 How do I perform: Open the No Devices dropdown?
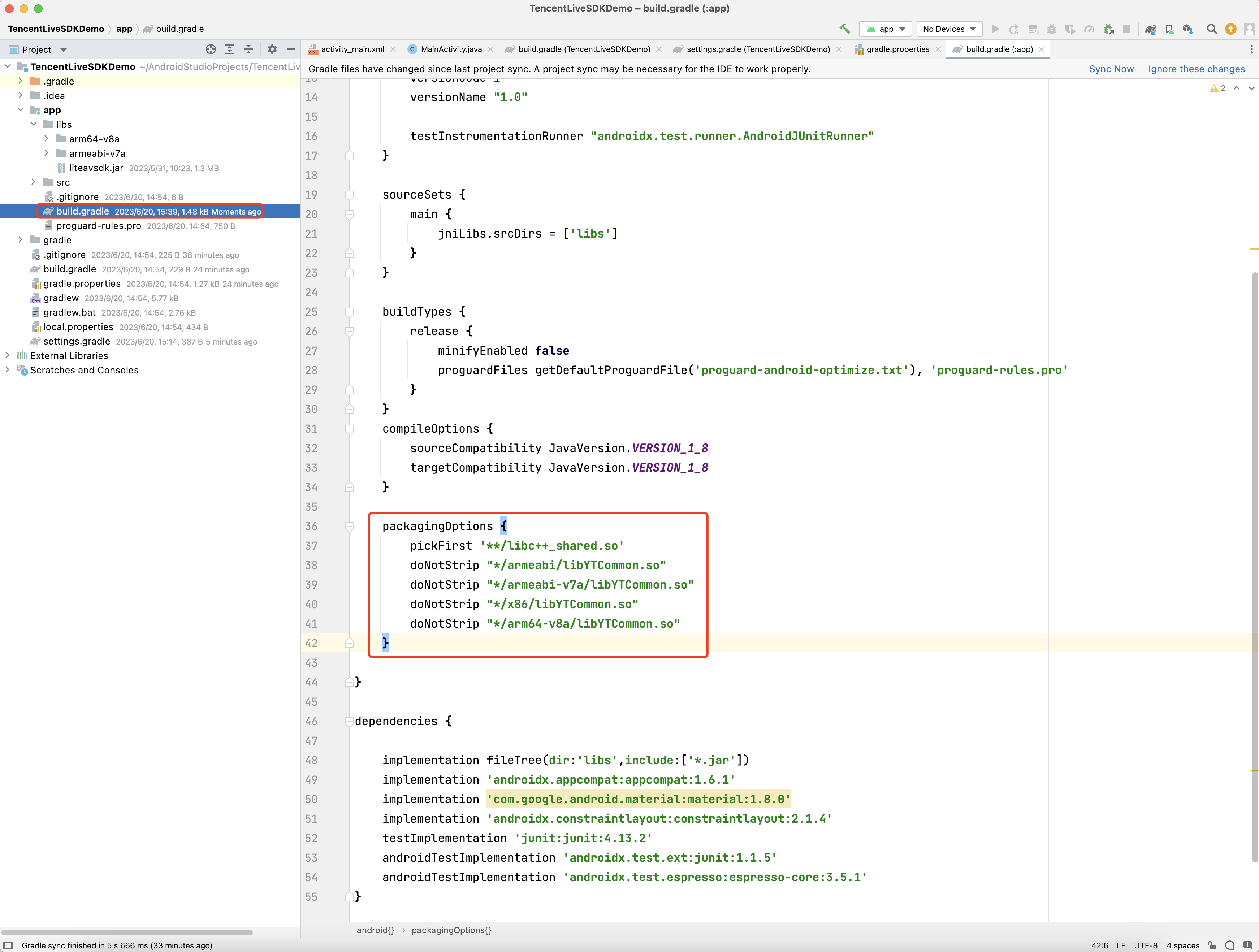(949, 29)
